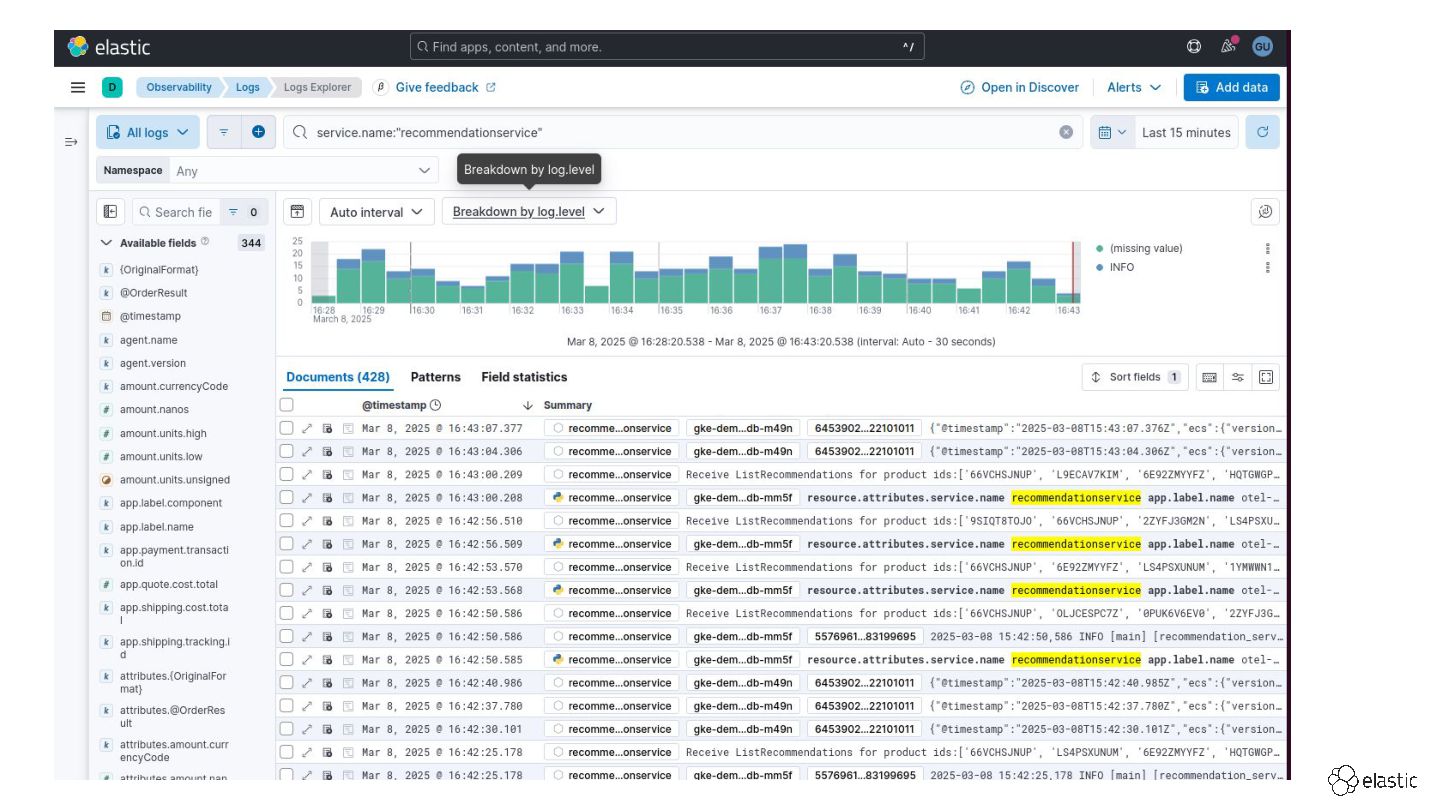Click the amount.currencyCode field
This screenshot has width=1440, height=810.
(174, 386)
